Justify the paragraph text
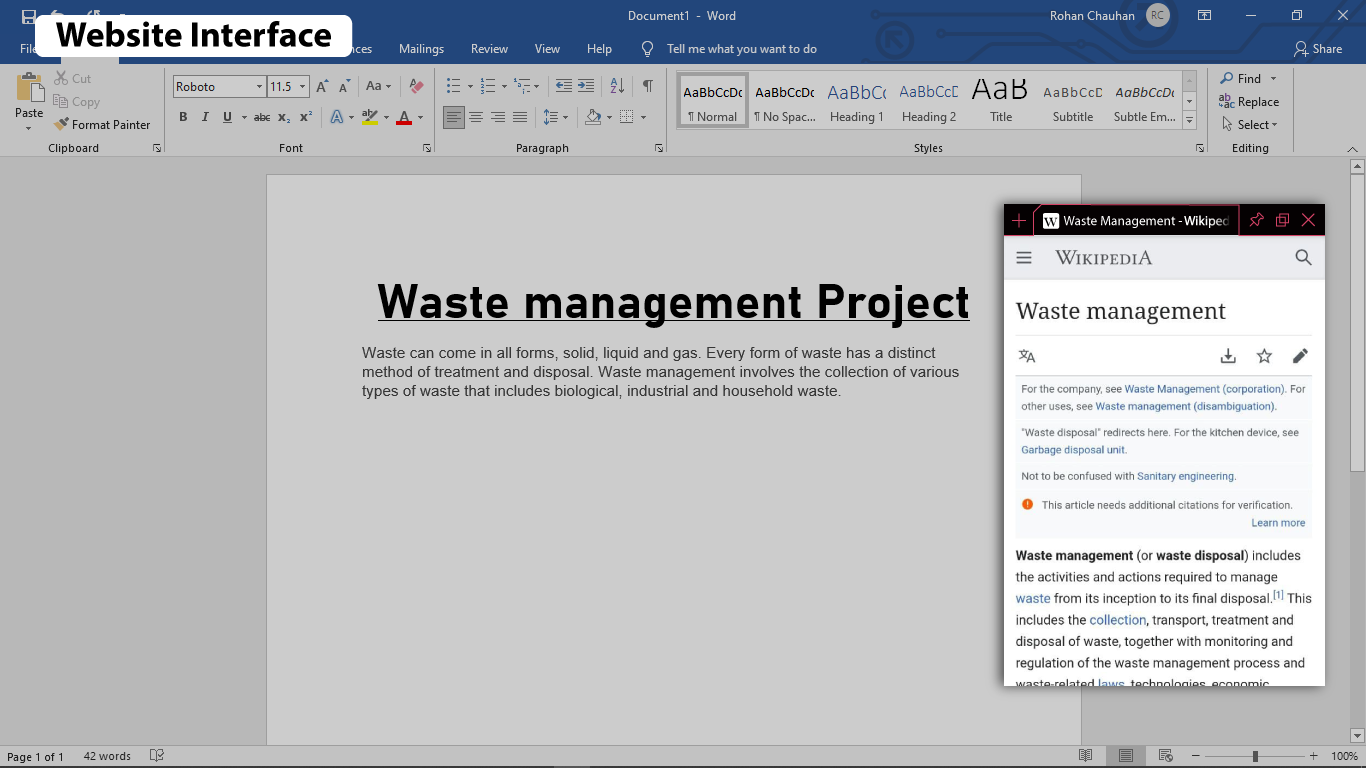 (x=520, y=118)
